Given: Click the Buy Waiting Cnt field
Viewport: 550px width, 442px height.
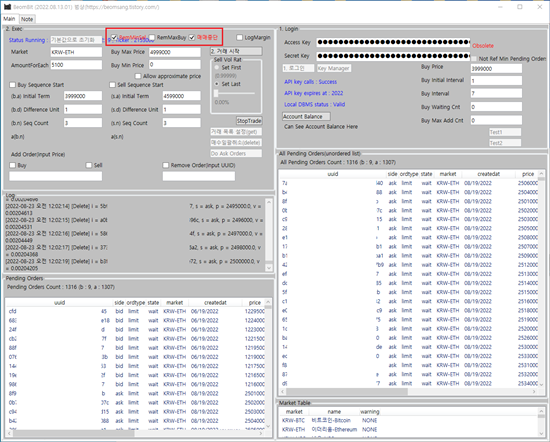Looking at the screenshot, I should click(x=496, y=107).
